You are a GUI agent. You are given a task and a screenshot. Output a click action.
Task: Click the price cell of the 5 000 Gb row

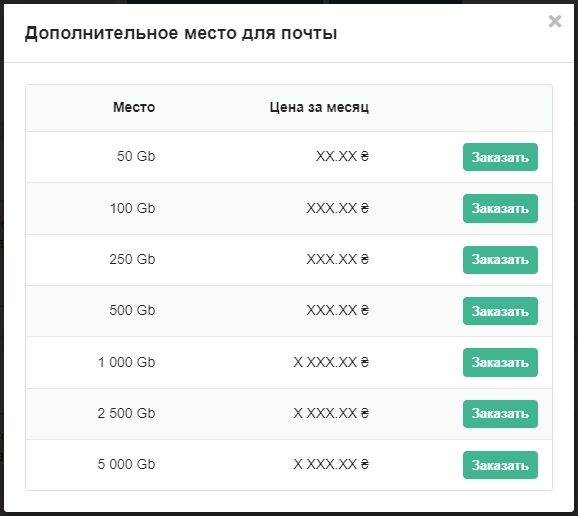331,464
